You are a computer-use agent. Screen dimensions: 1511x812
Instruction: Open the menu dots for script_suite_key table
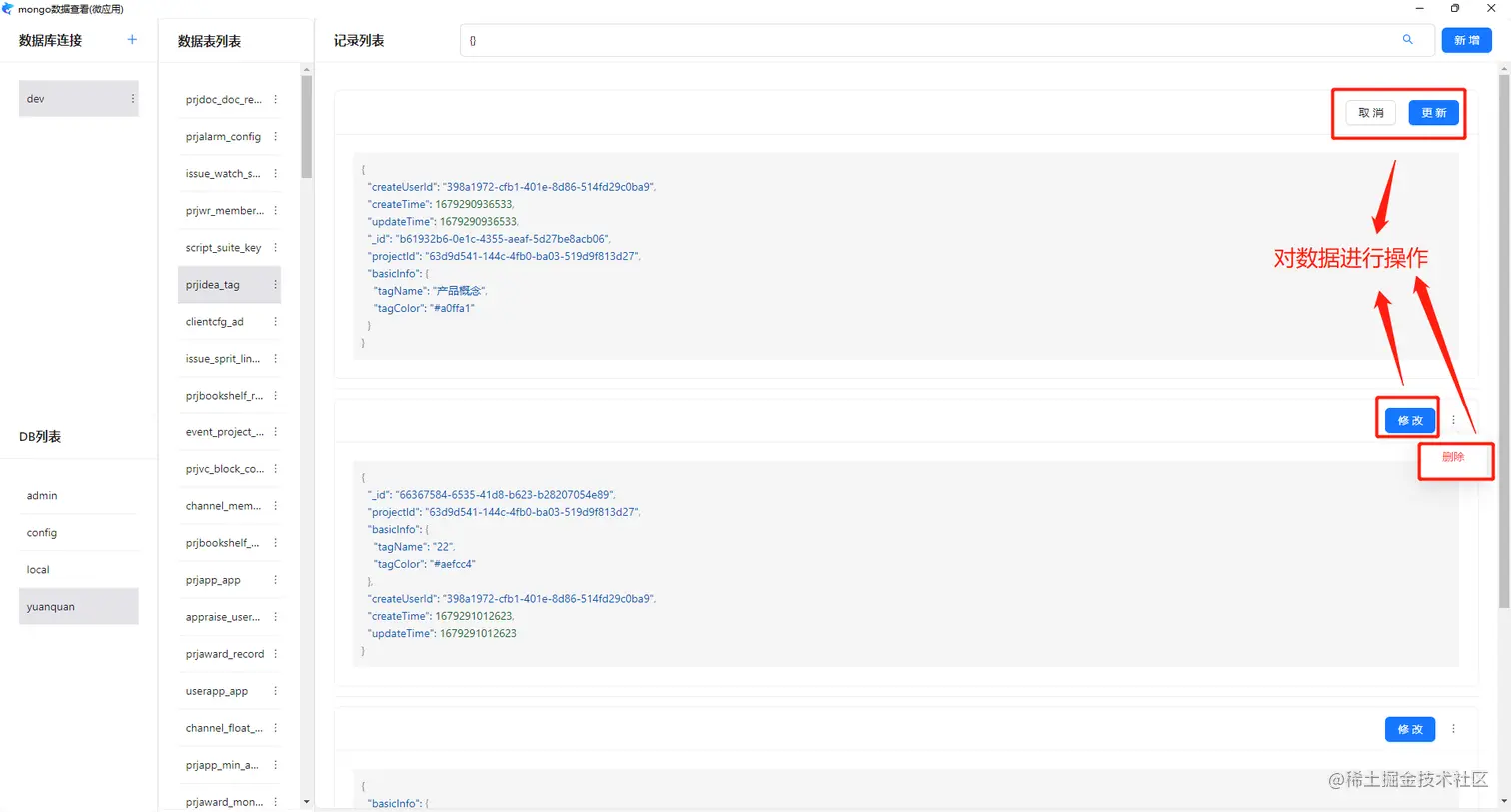(275, 248)
